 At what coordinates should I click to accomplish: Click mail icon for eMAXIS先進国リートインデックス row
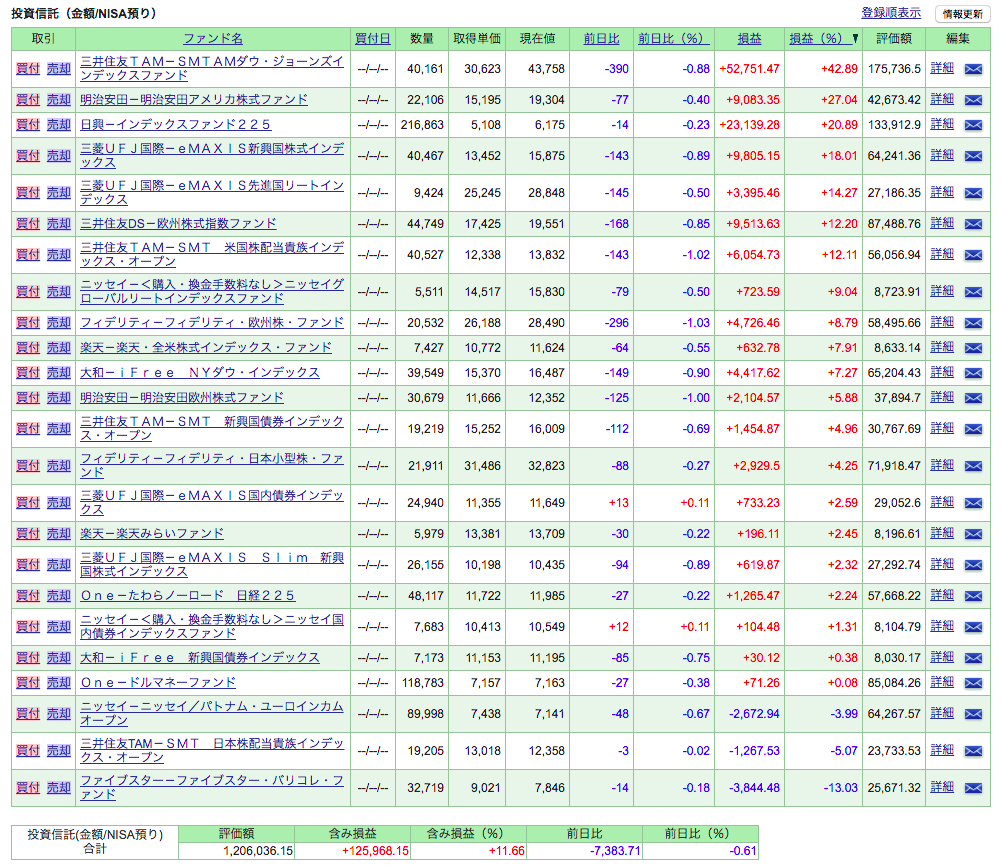[x=973, y=193]
